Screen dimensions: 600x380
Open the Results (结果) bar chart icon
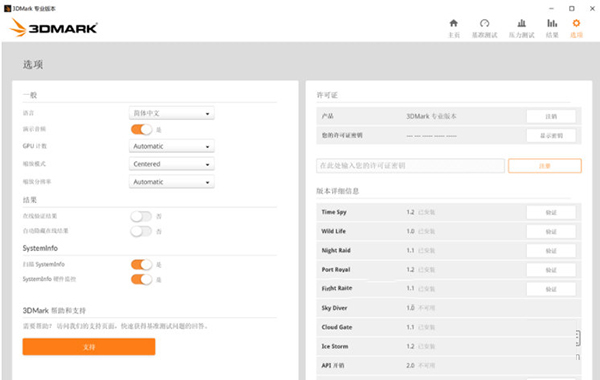[552, 24]
